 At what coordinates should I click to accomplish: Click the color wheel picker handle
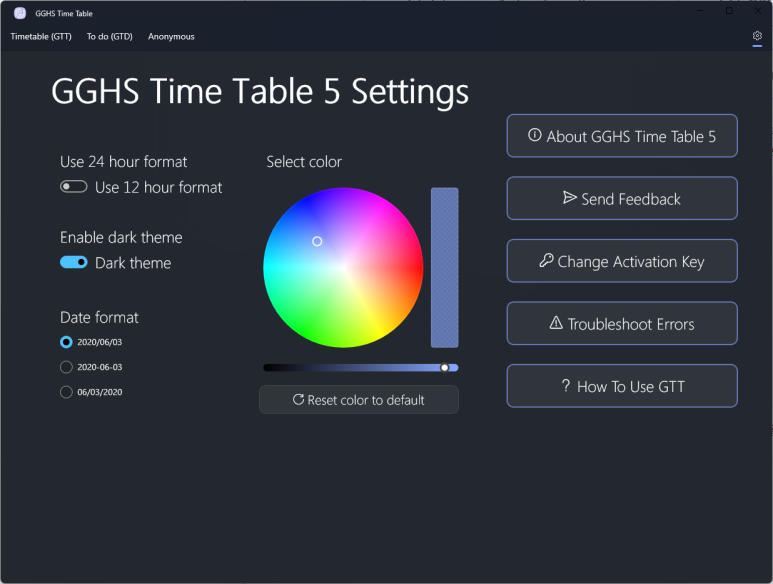pyautogui.click(x=317, y=241)
